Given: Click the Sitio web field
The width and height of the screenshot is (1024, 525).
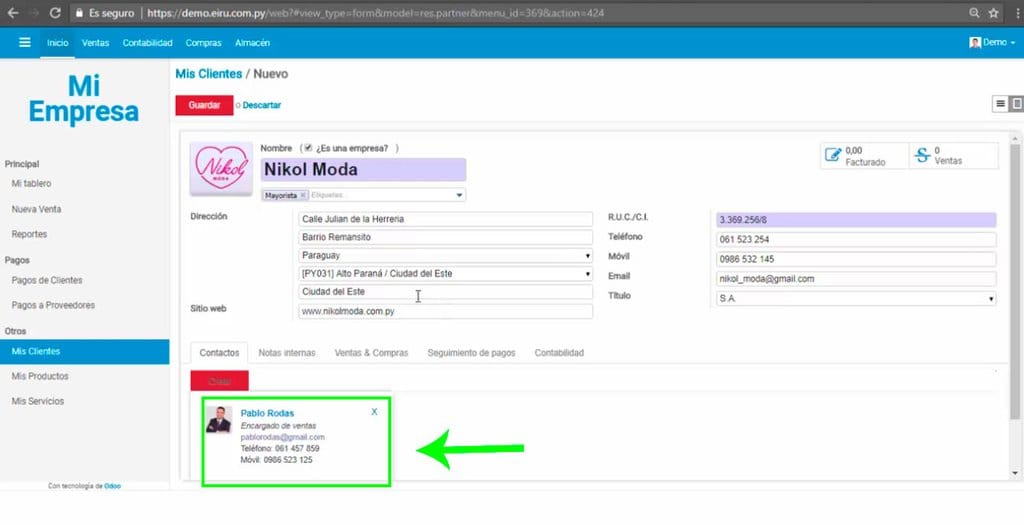Looking at the screenshot, I should click(x=445, y=311).
